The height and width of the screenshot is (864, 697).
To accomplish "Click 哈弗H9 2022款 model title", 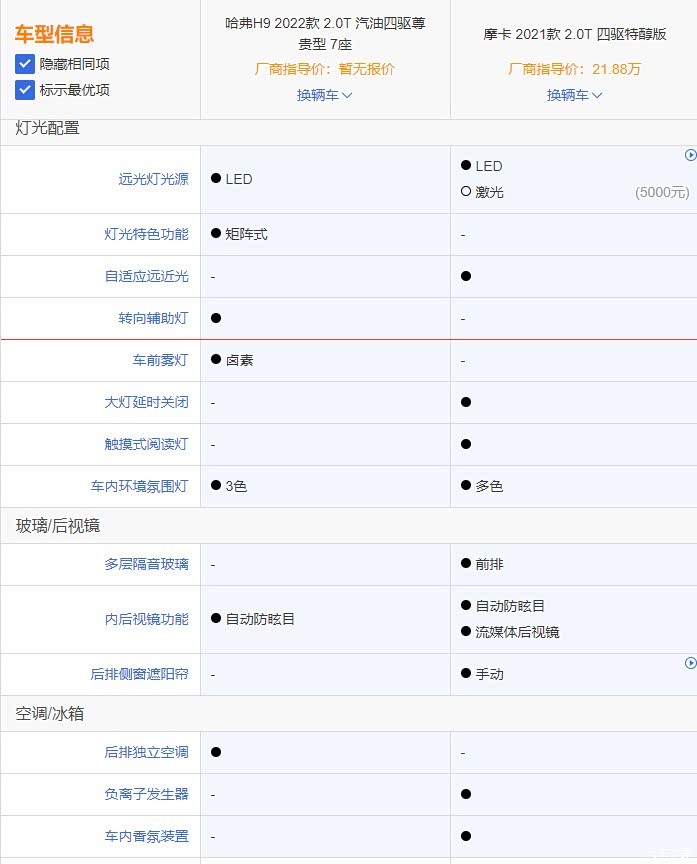I will (x=325, y=34).
